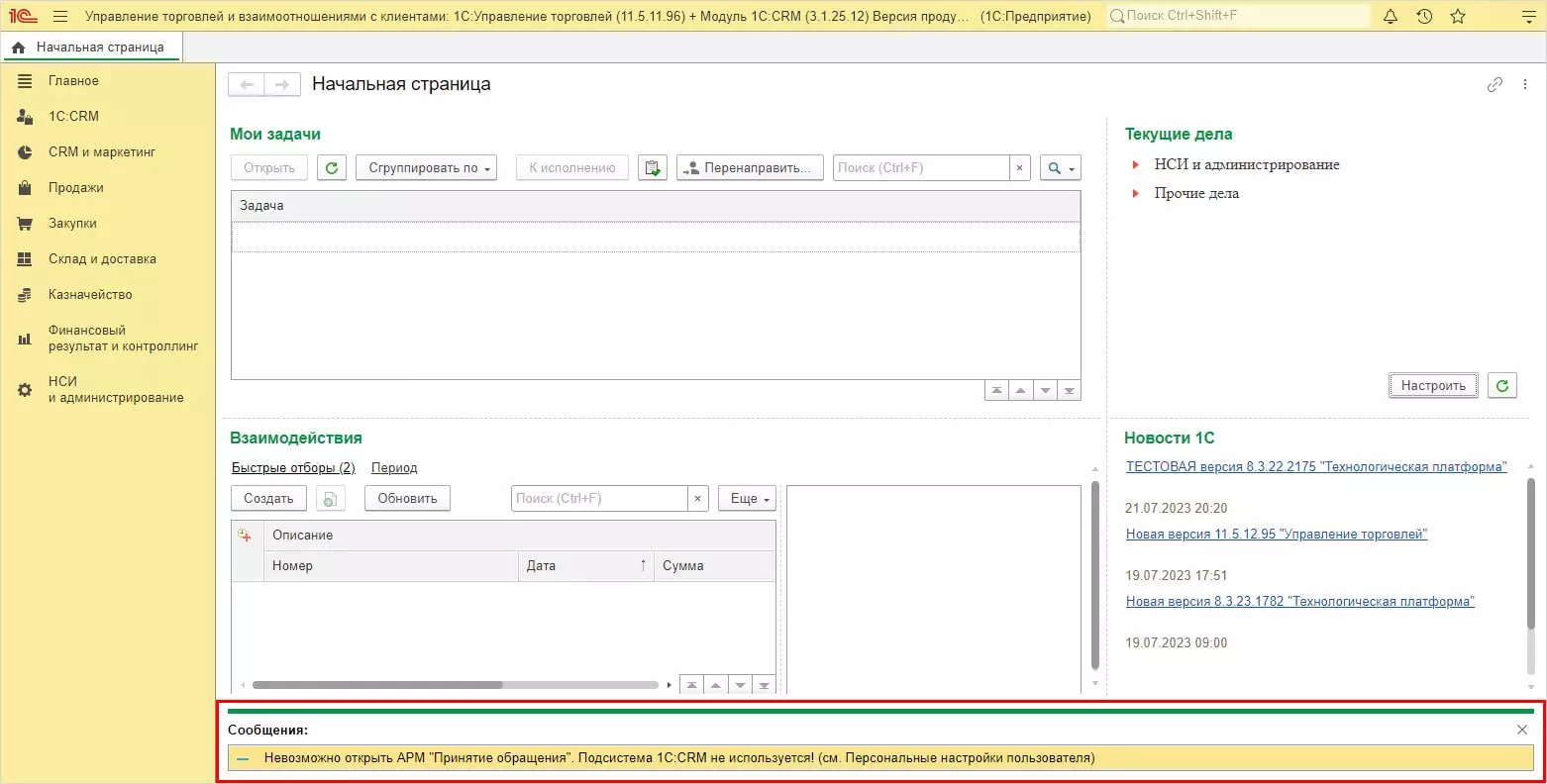Viewport: 1547px width, 784px height.
Task: Go forward with the right arrow button
Action: coord(282,85)
